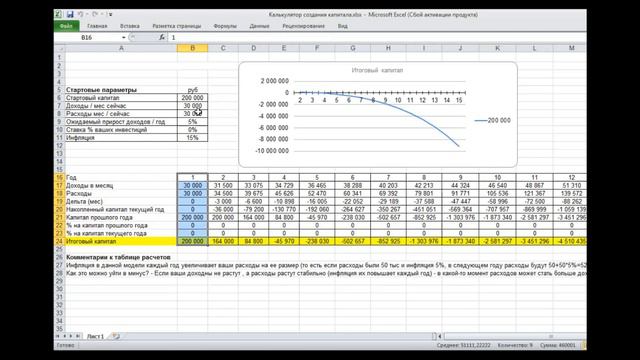Select year 1 cell in row 16

coord(192,178)
